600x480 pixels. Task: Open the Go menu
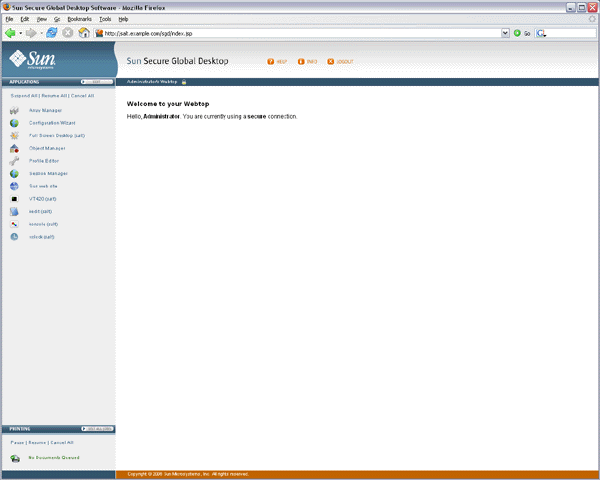pos(57,19)
